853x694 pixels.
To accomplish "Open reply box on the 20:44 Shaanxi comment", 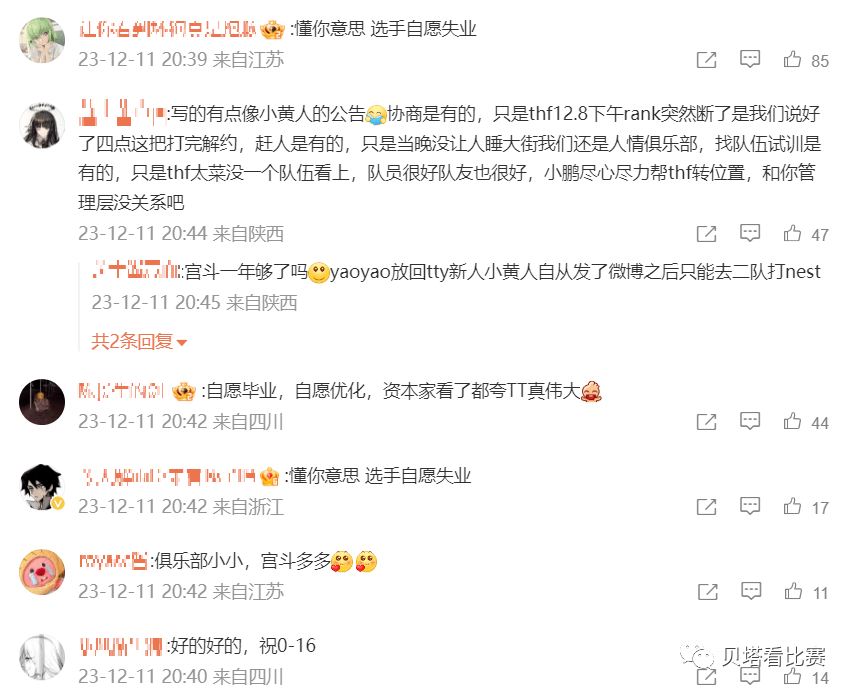I will point(750,233).
